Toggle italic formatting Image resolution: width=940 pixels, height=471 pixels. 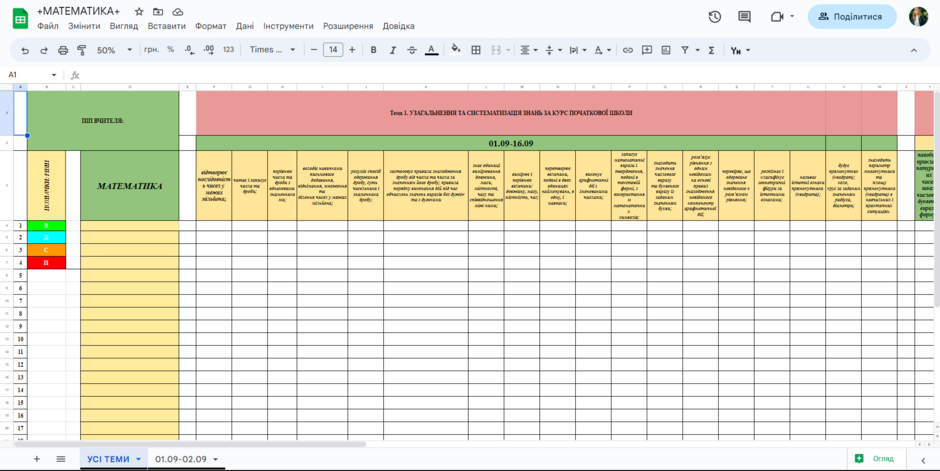(393, 50)
